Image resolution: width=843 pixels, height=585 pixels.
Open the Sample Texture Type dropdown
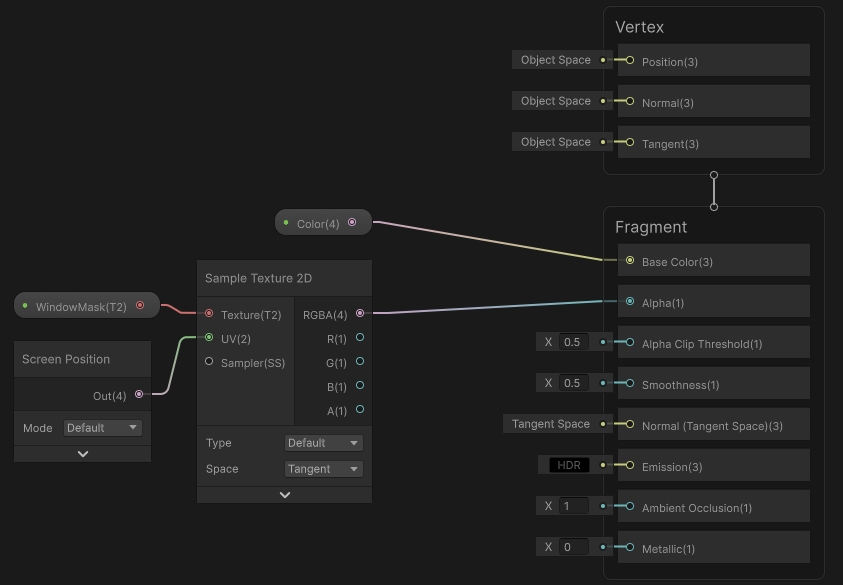click(x=324, y=443)
